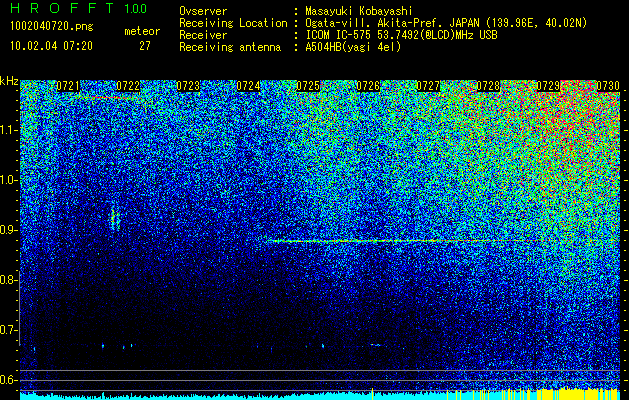
Task: Click the 0.8 kHz frequency label
Action: pos(9,280)
